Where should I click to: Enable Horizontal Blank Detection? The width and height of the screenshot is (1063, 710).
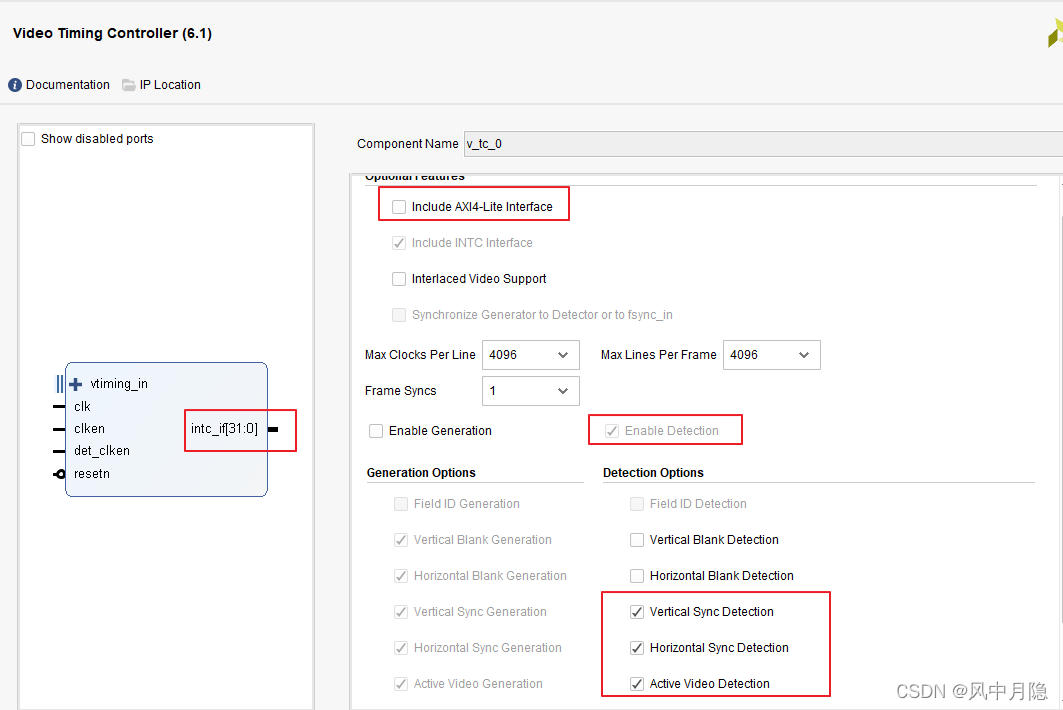tap(637, 575)
